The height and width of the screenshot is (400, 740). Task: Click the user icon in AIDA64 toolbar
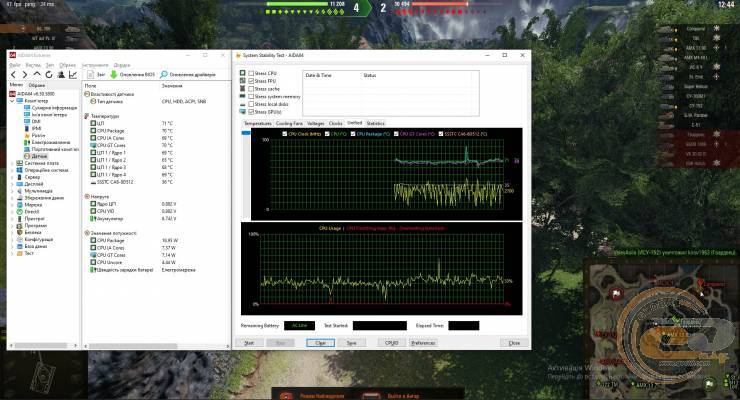pyautogui.click(x=61, y=75)
